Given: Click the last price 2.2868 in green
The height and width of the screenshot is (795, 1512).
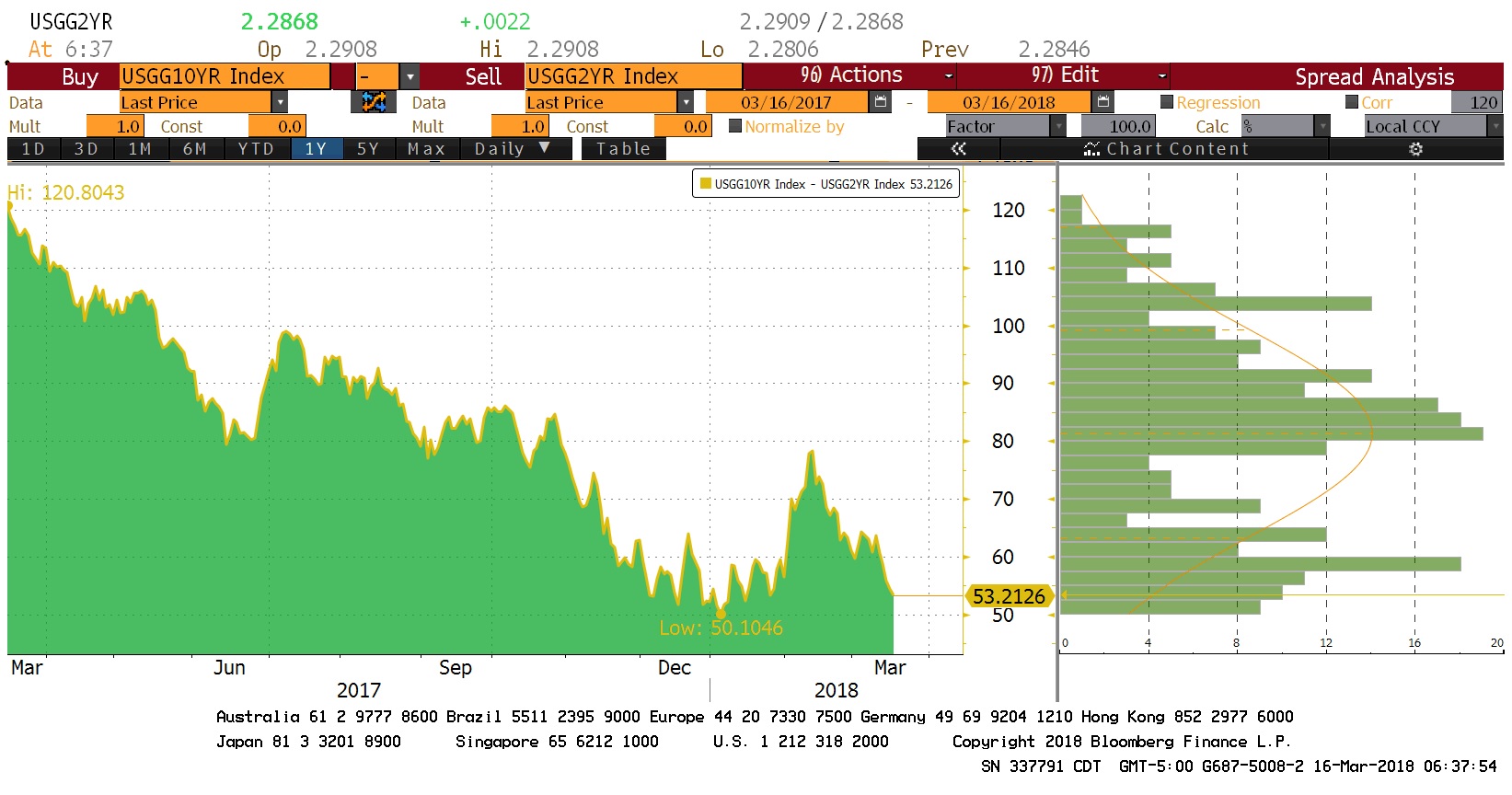Looking at the screenshot, I should click(280, 21).
